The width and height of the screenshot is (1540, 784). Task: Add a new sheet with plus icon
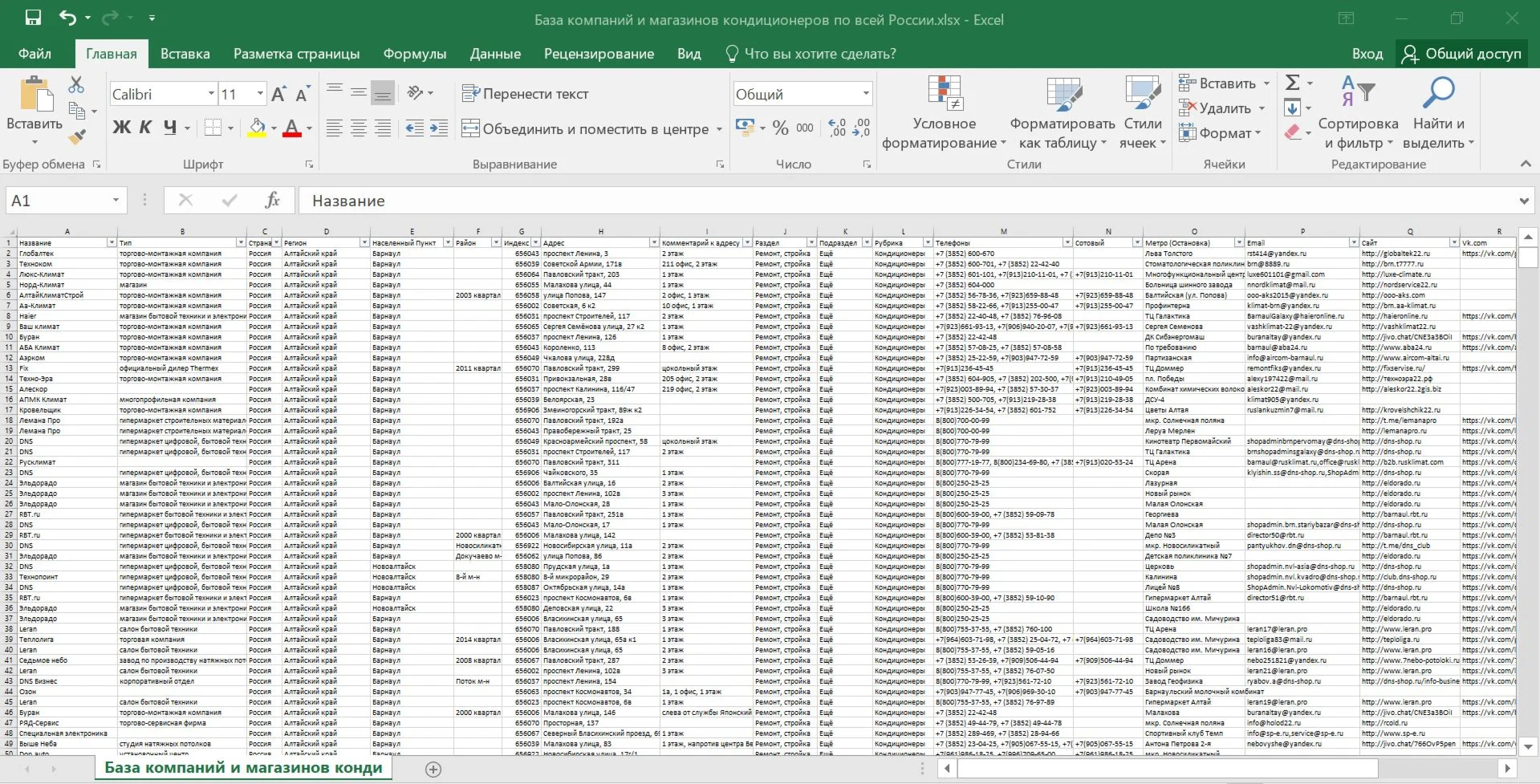coord(433,770)
